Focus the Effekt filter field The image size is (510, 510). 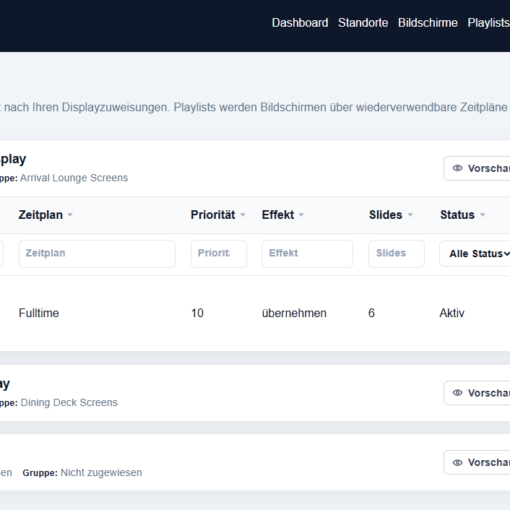(x=307, y=254)
